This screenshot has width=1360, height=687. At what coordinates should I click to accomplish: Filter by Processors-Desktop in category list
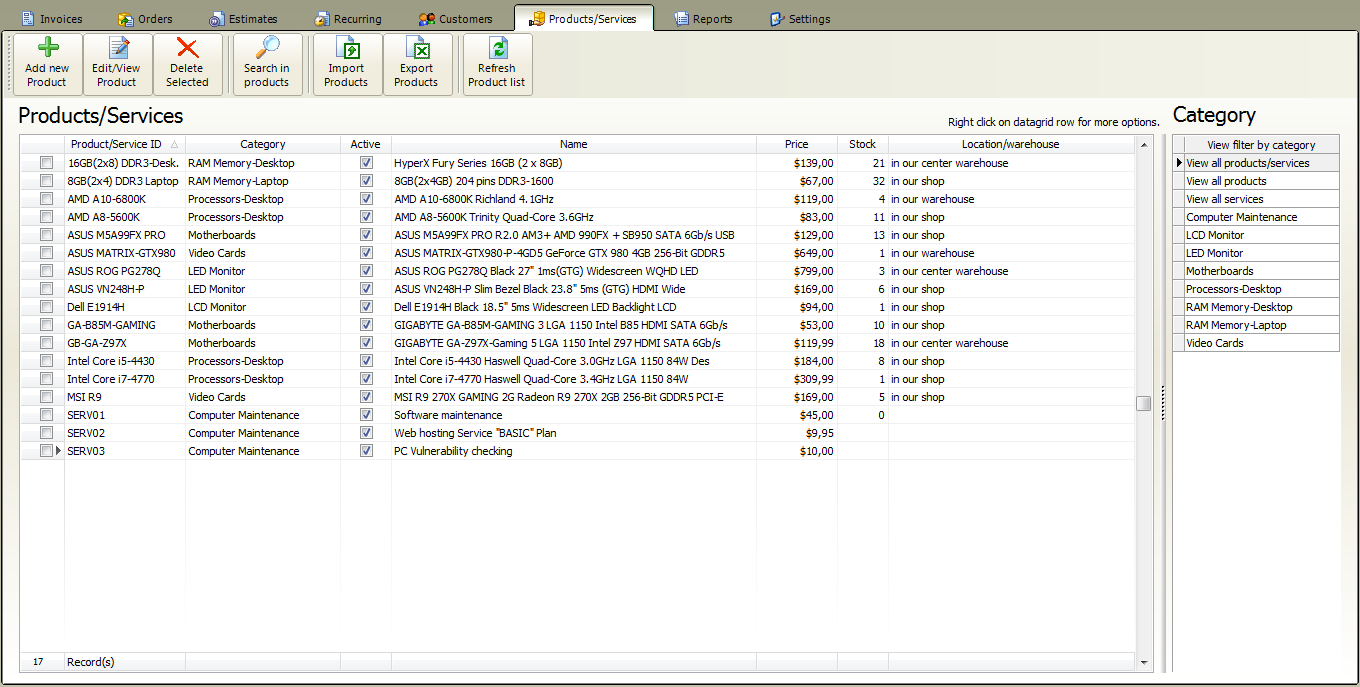pos(1261,289)
